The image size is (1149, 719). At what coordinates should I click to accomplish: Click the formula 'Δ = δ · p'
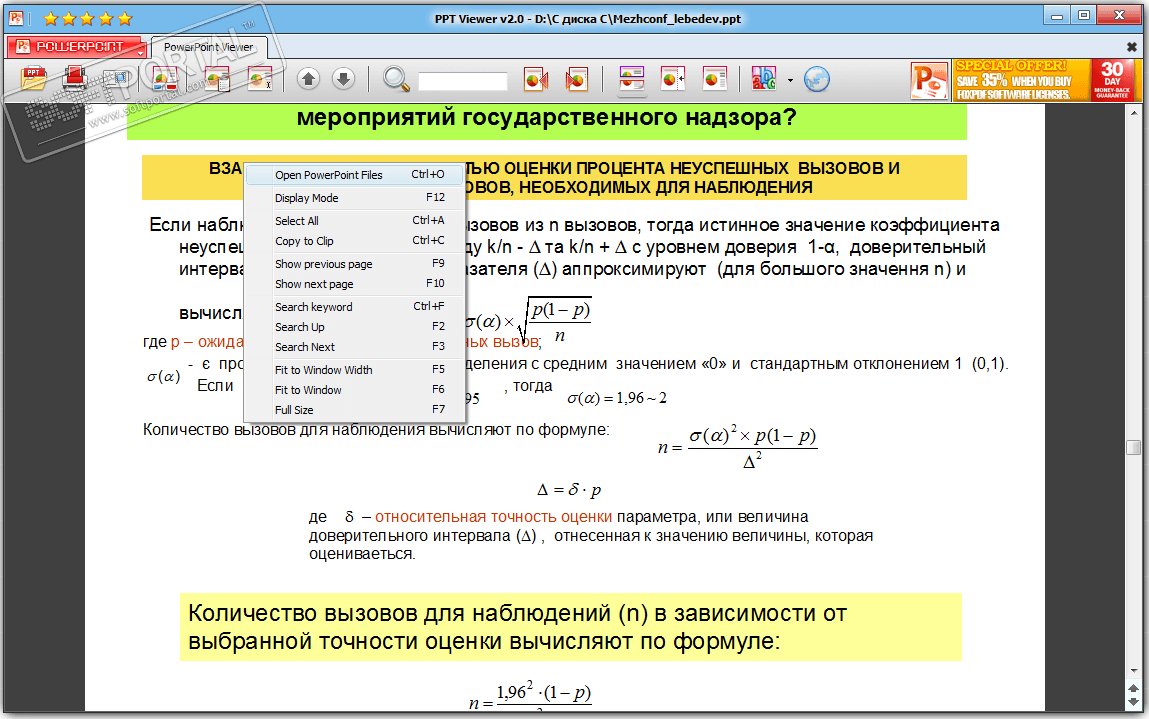click(569, 490)
